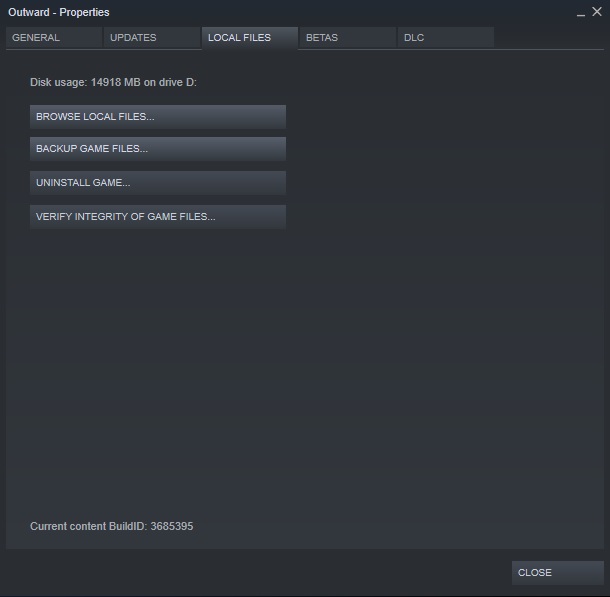The height and width of the screenshot is (597, 610).
Task: Click the build number 3685395
Action: pyautogui.click(x=171, y=526)
